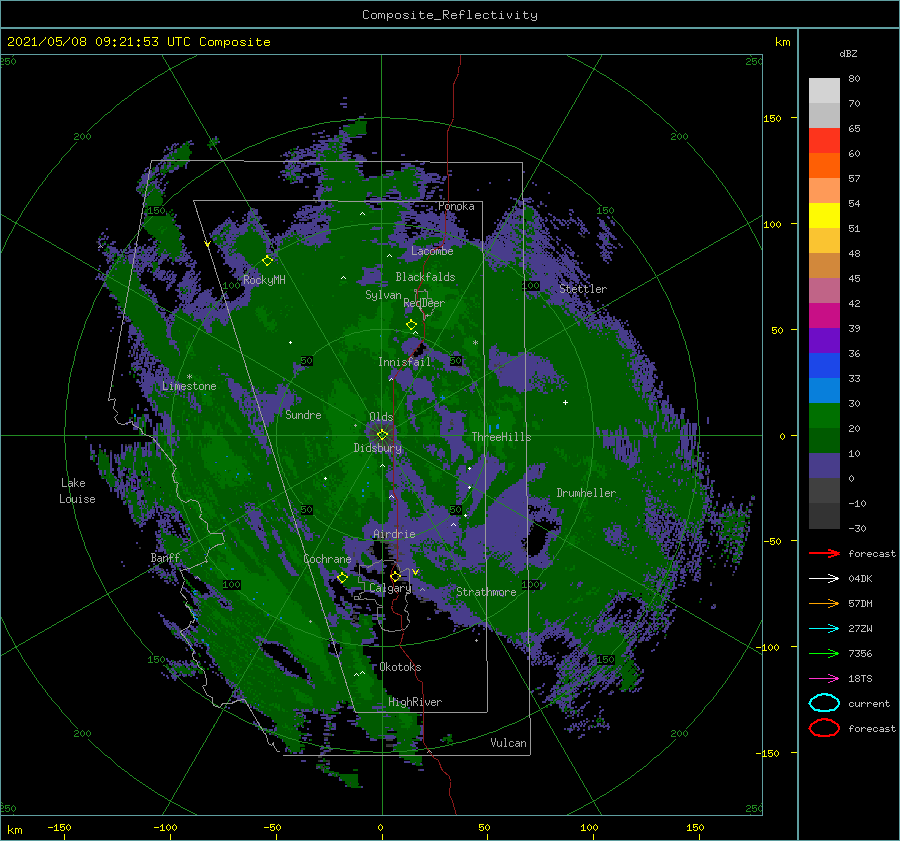
Task: Pick the pink 42-45 dBZ swatch
Action: tap(824, 290)
